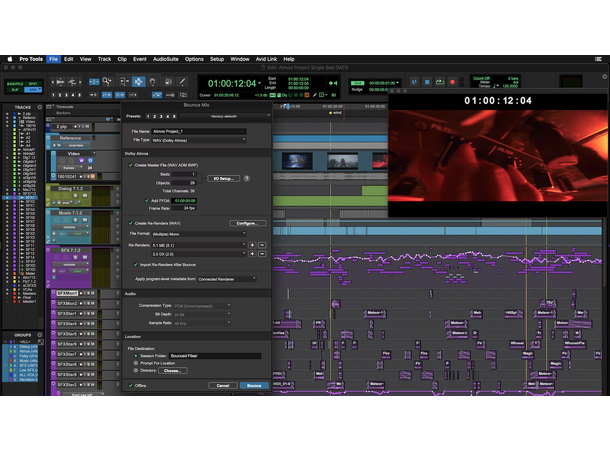Enable Shuffle edit mode
Screen dimensions: 610x450
[x=15, y=84]
